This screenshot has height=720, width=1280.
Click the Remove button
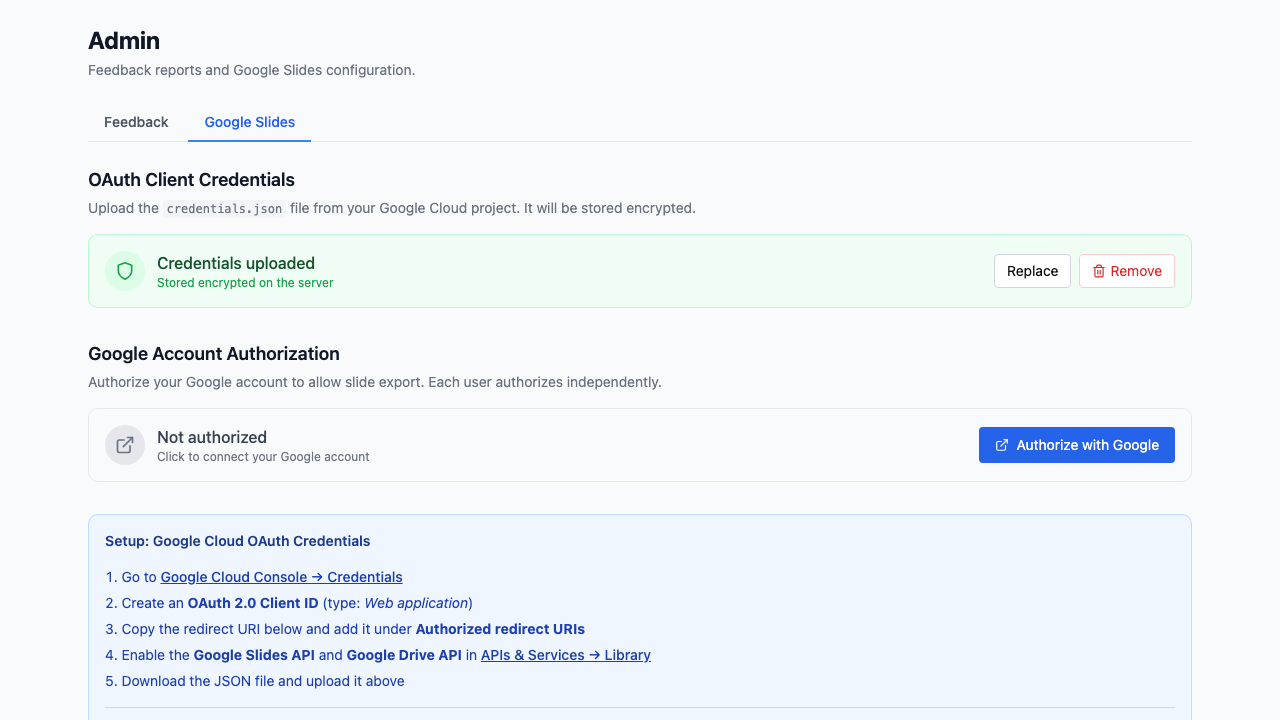click(1127, 271)
